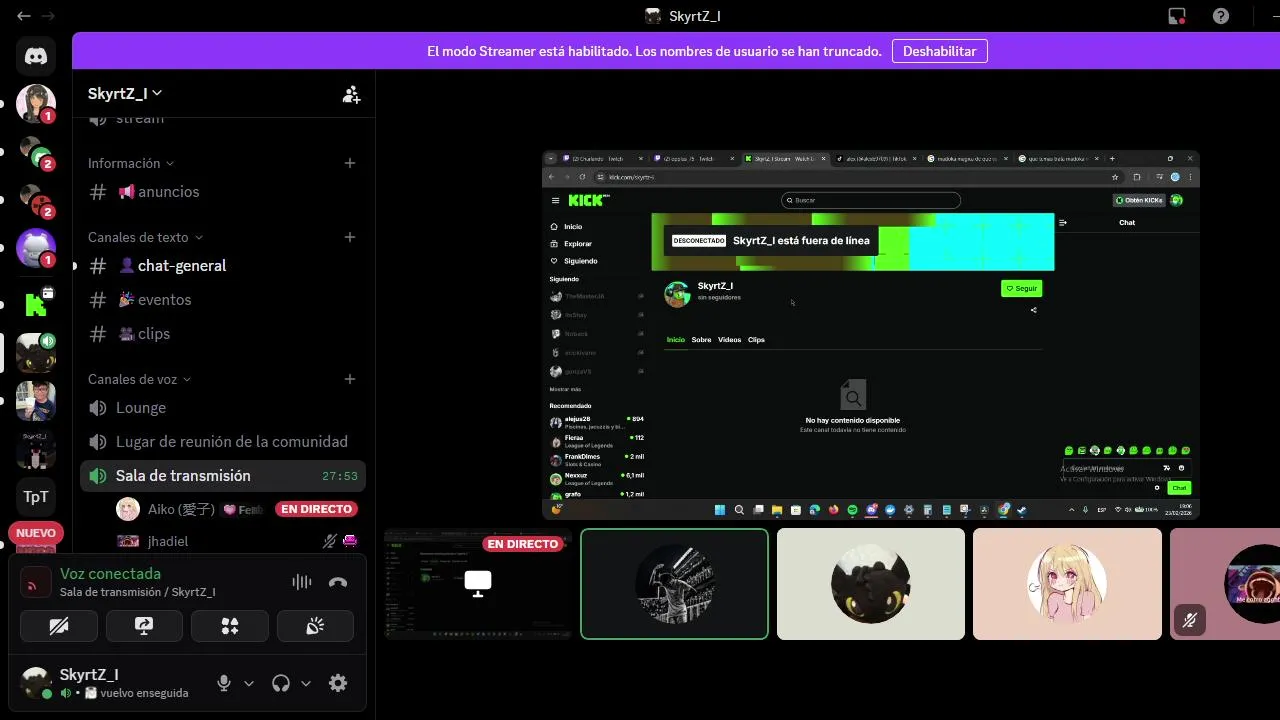Image resolution: width=1280 pixels, height=720 pixels.
Task: Collapse the Información category
Action: click(131, 163)
